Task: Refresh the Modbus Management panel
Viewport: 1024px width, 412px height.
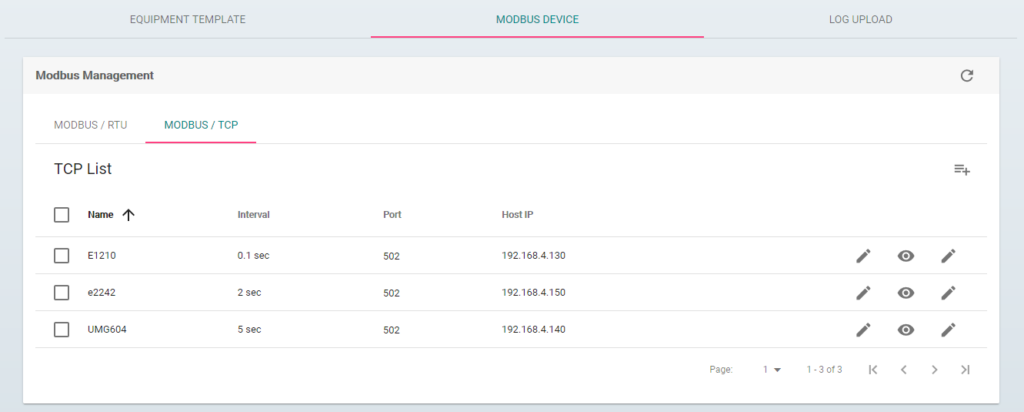Action: (x=966, y=76)
